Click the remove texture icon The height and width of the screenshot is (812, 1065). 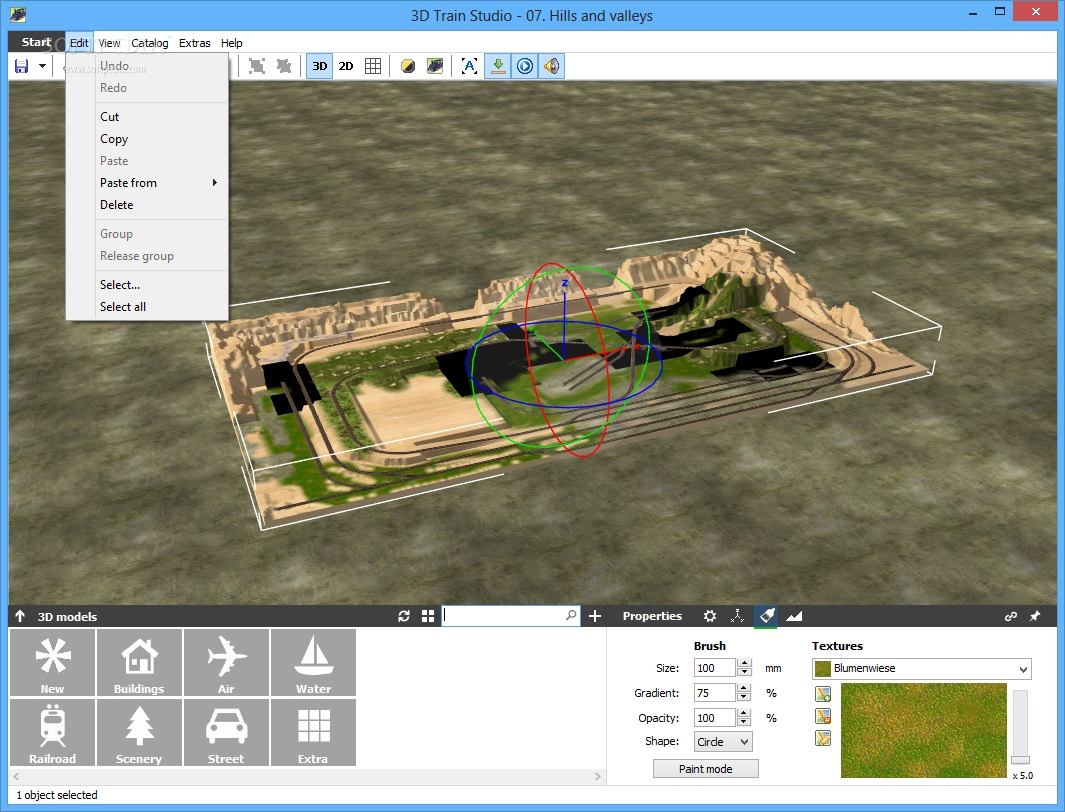pos(823,716)
